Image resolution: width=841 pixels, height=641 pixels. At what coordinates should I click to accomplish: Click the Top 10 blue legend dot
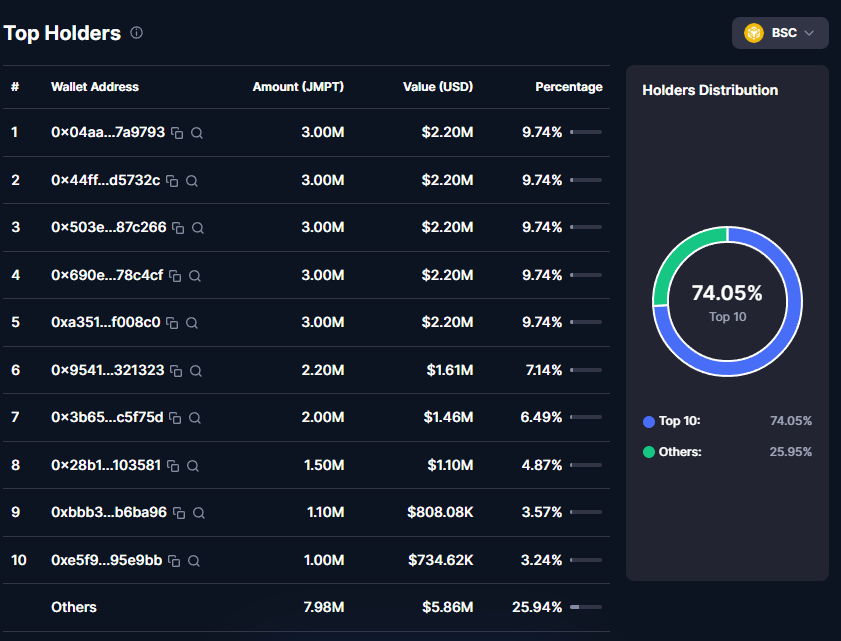pyautogui.click(x=649, y=421)
